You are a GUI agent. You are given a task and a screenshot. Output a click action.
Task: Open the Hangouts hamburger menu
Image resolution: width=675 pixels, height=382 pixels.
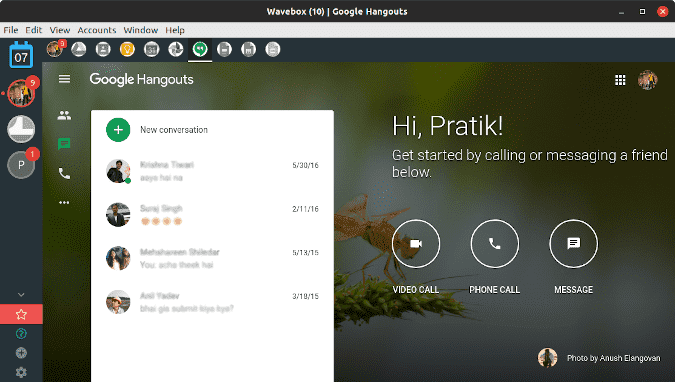tap(65, 79)
